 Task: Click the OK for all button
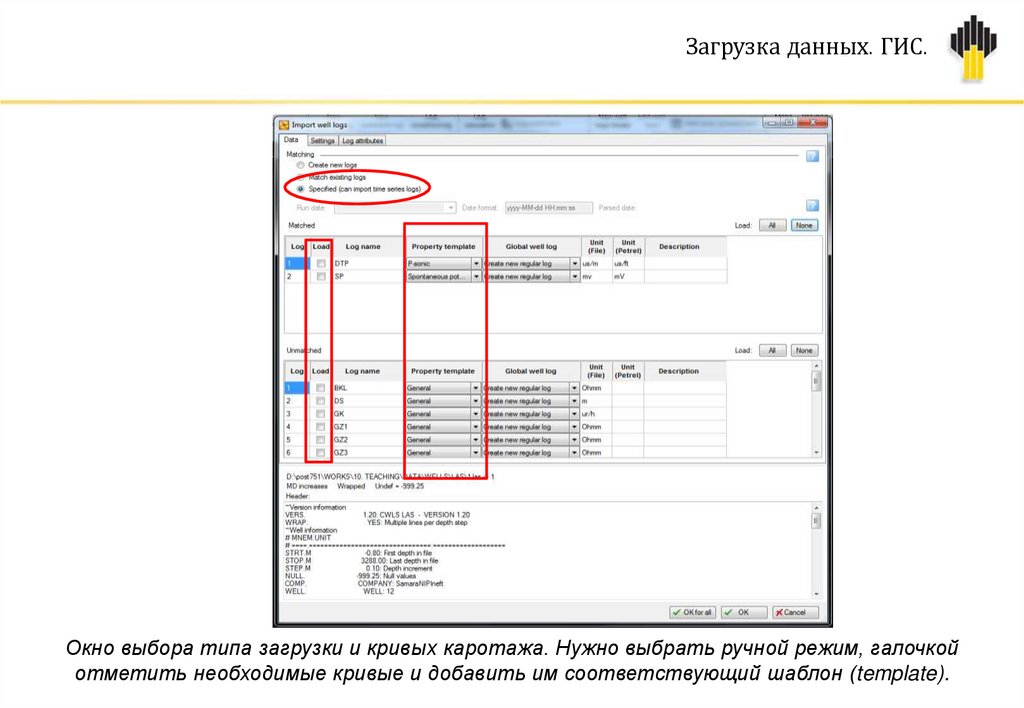692,613
